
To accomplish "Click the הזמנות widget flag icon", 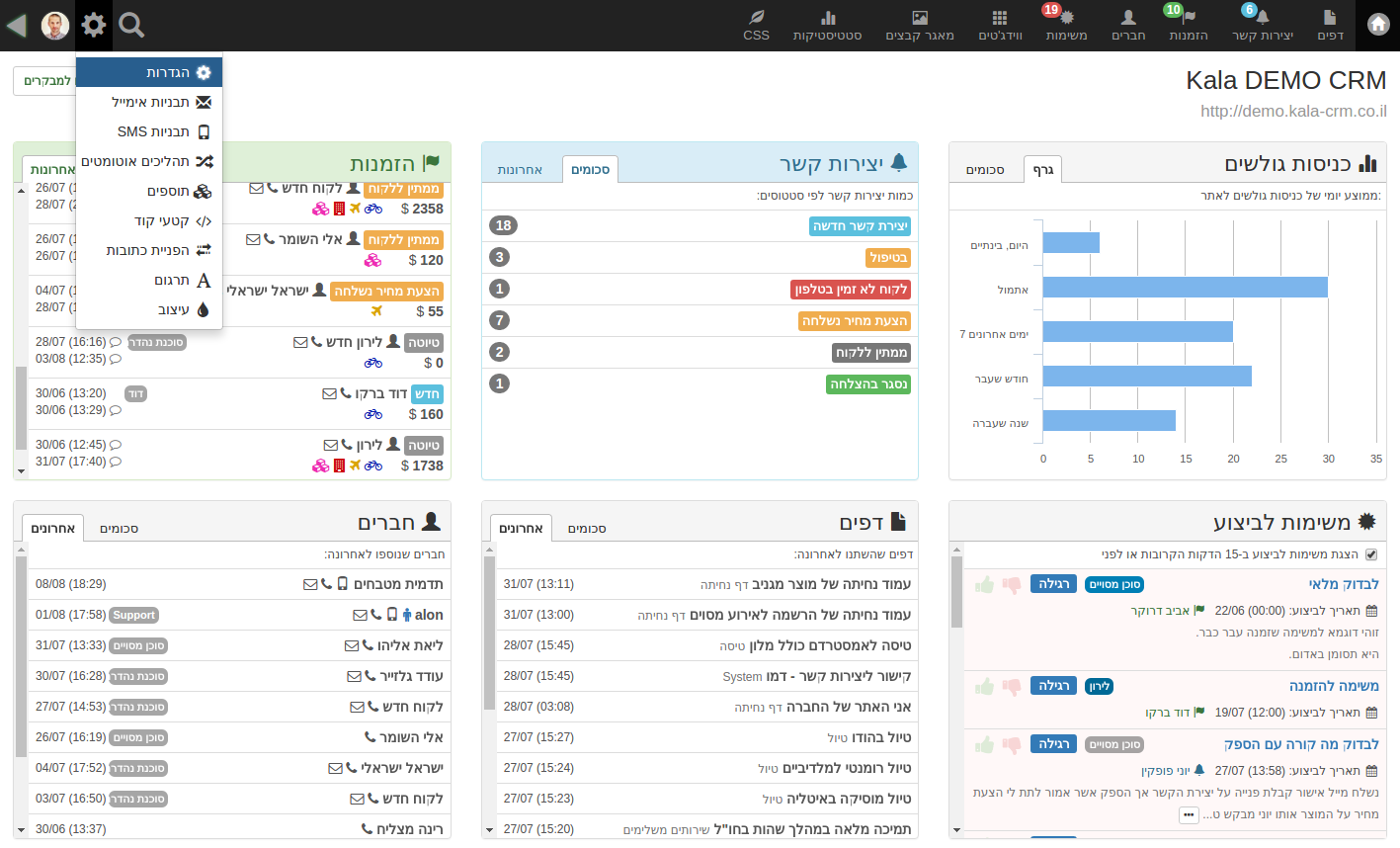I will pyautogui.click(x=431, y=162).
